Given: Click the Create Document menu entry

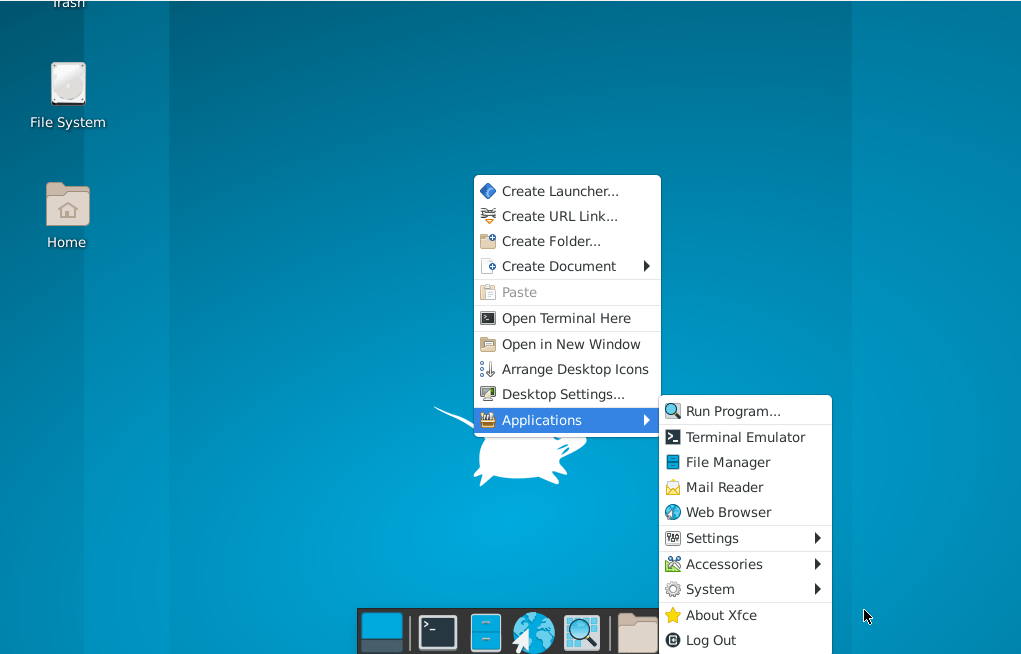Looking at the screenshot, I should point(567,266).
